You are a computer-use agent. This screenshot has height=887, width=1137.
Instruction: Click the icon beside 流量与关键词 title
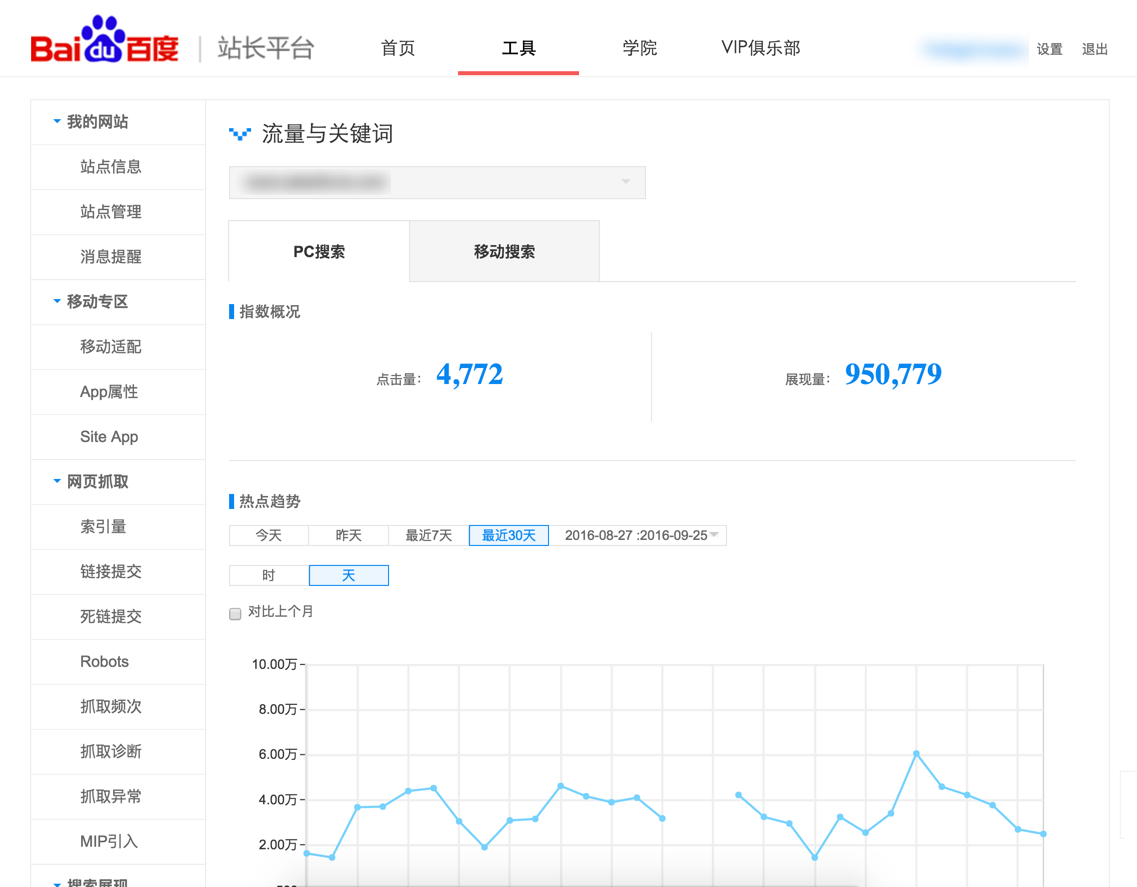point(240,134)
